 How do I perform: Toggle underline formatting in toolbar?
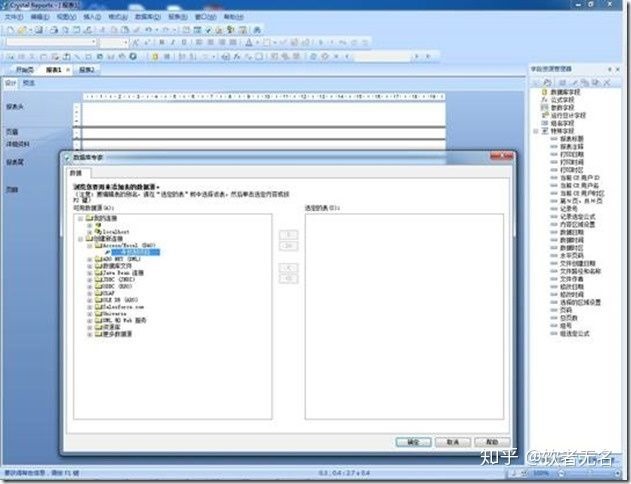coord(184,42)
